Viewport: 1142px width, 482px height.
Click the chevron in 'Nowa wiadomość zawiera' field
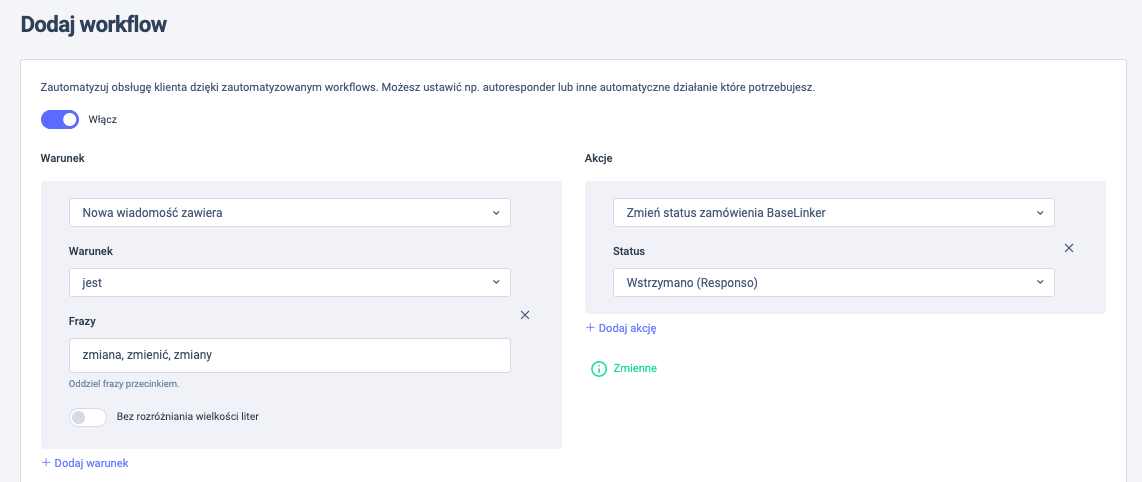496,213
